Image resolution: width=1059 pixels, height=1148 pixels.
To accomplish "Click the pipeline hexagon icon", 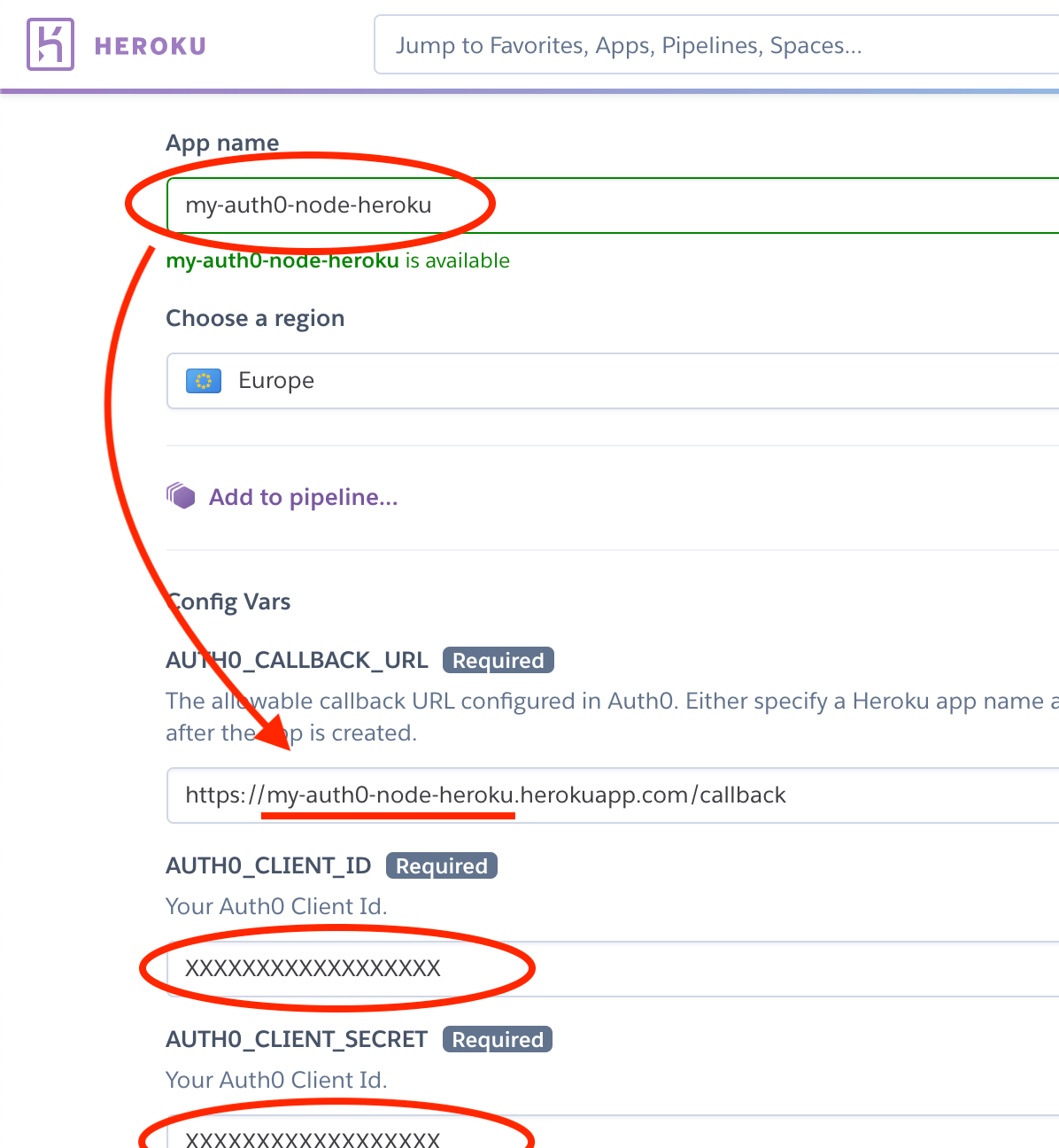I will 181,496.
